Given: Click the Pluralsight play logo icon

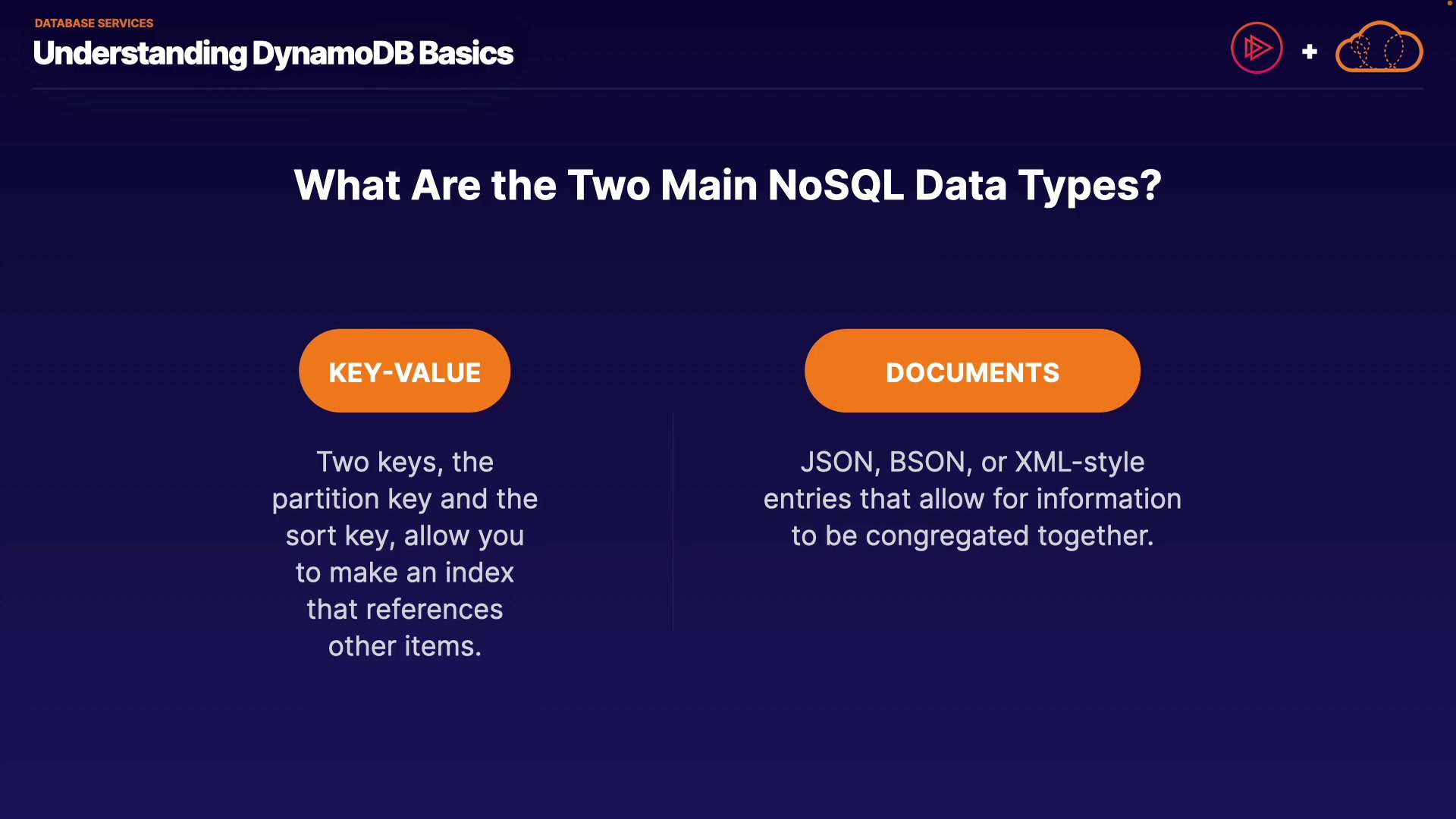Looking at the screenshot, I should click(1257, 48).
